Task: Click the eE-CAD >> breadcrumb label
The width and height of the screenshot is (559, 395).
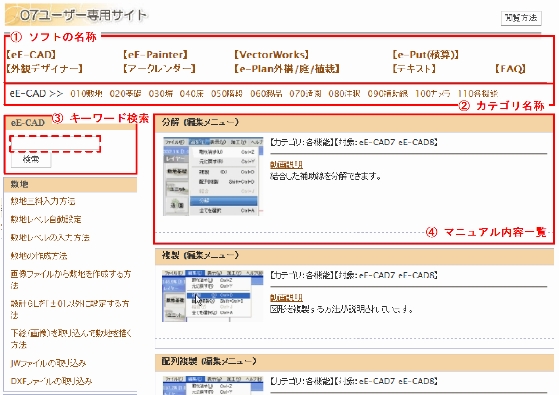Action: pos(36,94)
